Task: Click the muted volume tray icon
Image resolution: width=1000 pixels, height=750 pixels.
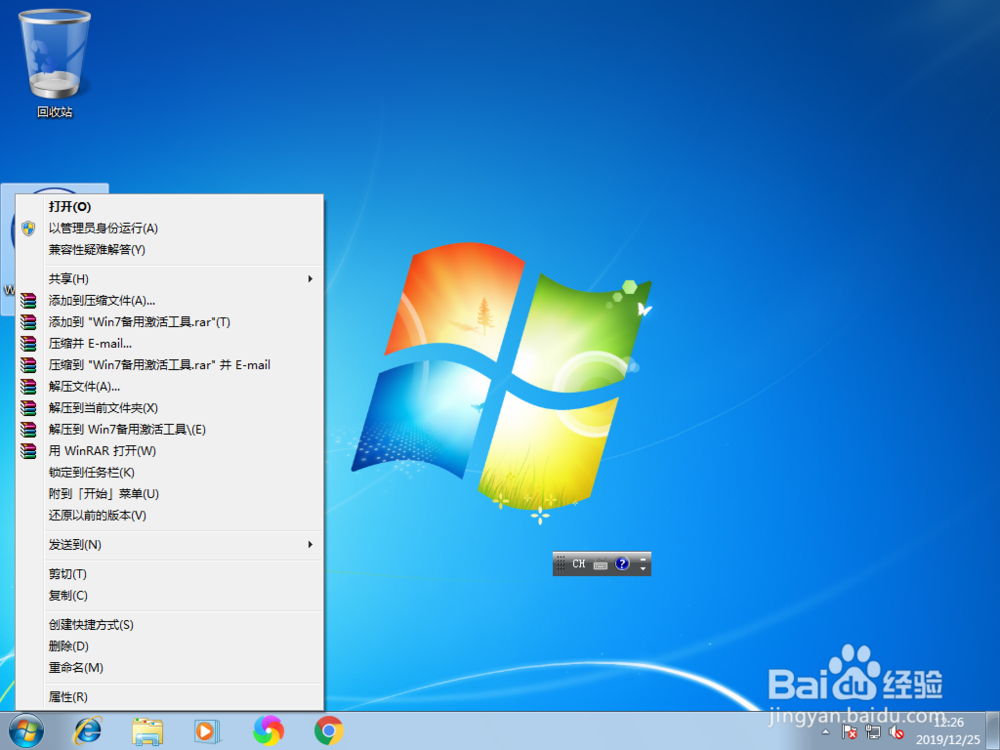Action: pyautogui.click(x=897, y=732)
